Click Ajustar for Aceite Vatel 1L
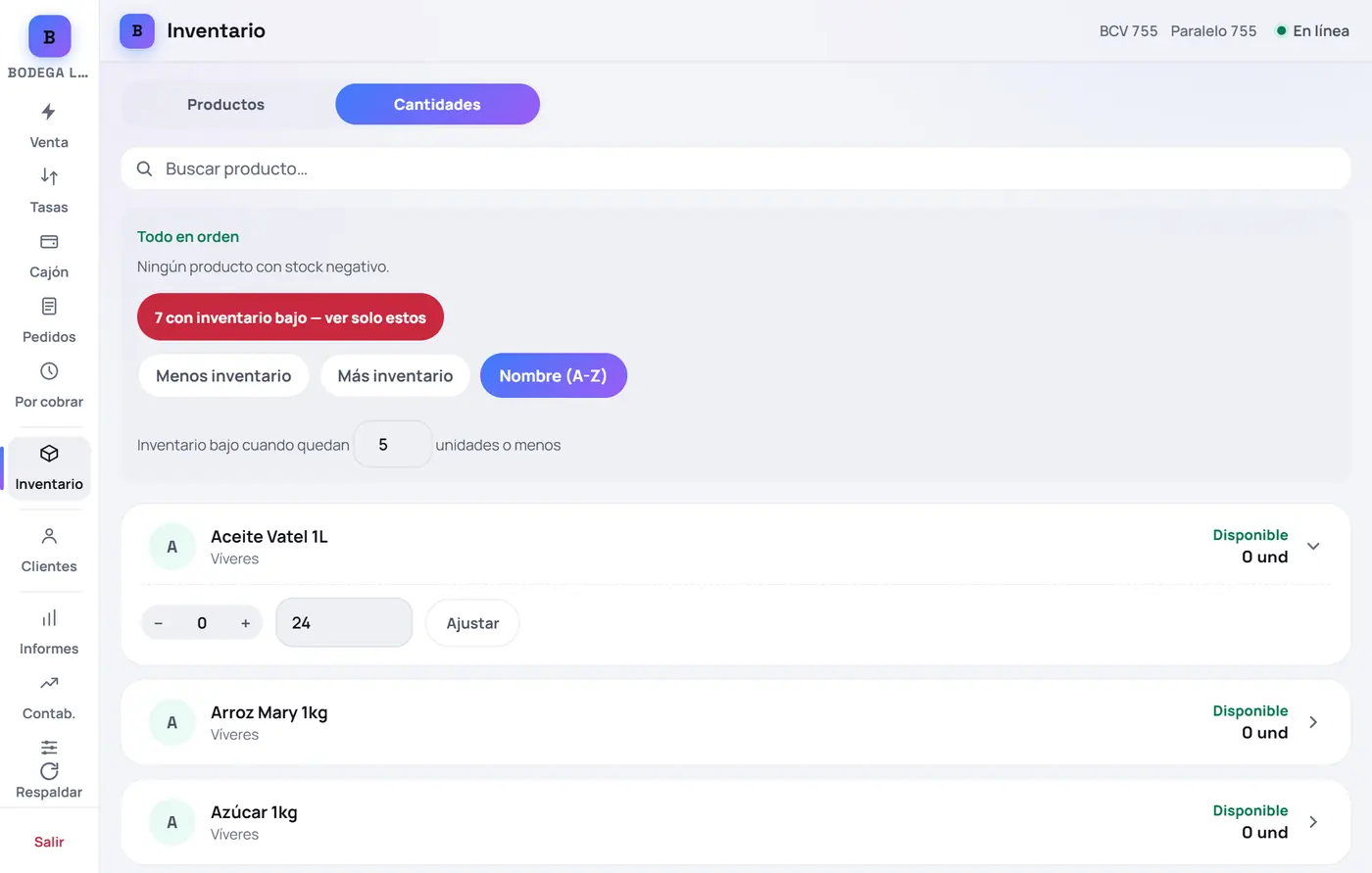Image resolution: width=1372 pixels, height=873 pixels. [472, 623]
